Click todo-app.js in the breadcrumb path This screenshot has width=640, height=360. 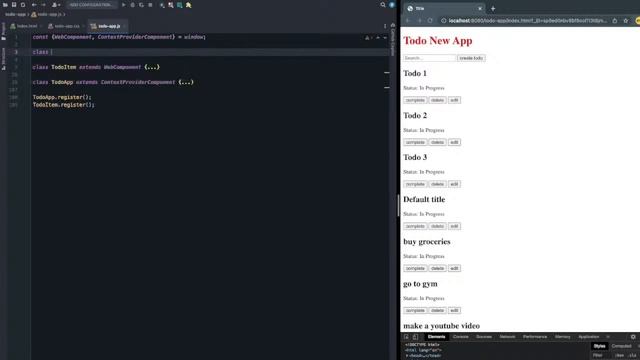pyautogui.click(x=49, y=14)
